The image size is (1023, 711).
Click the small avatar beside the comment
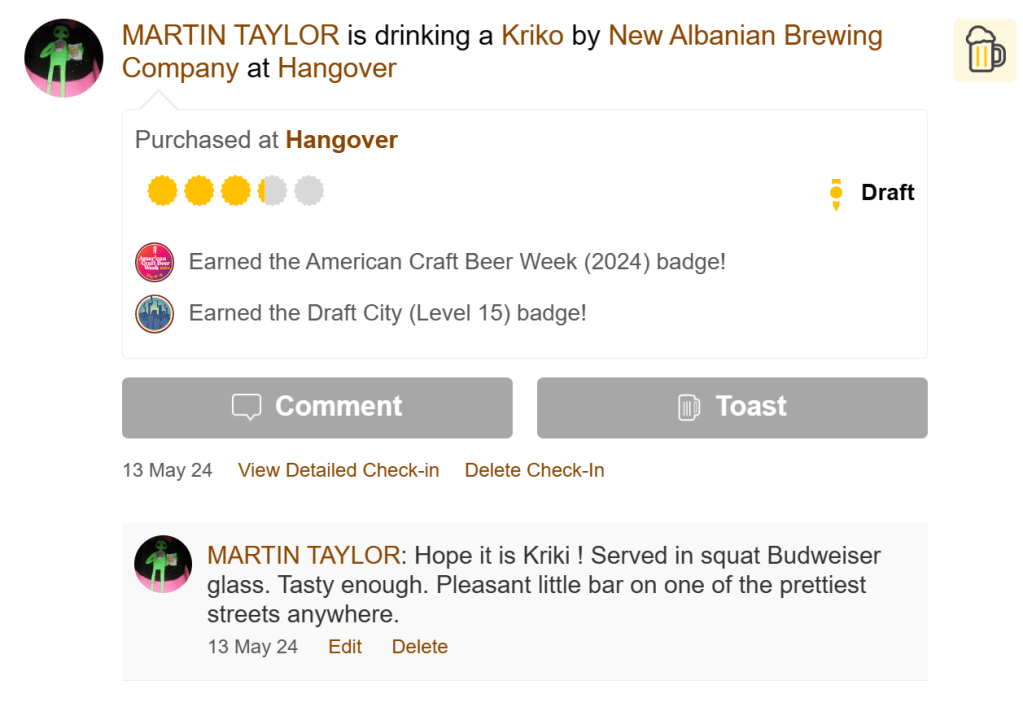coord(163,564)
